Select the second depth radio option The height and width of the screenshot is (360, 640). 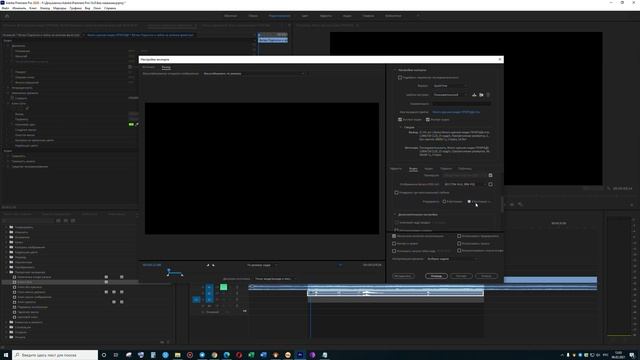[469, 202]
